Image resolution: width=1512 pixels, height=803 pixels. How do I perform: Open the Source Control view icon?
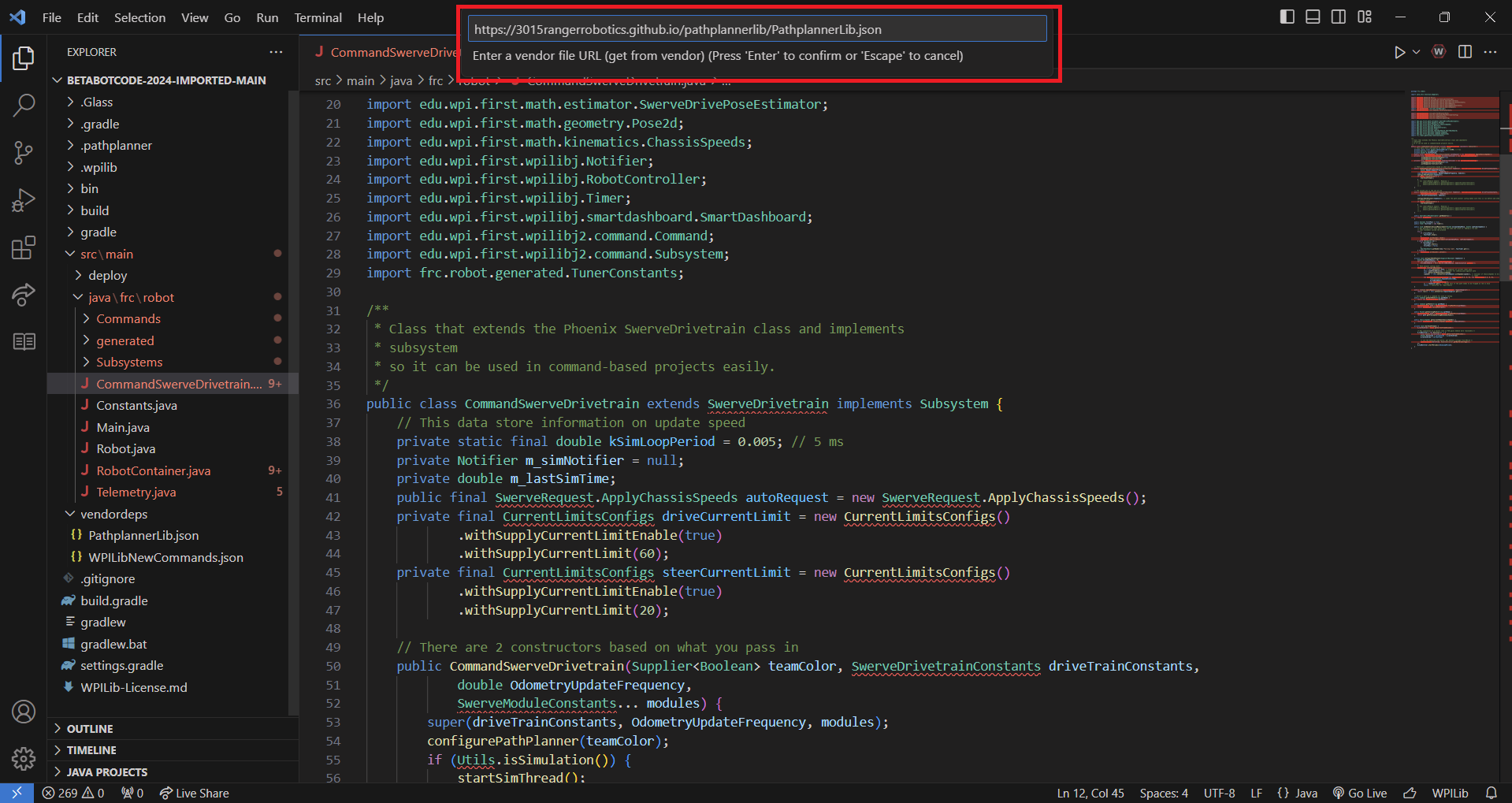pyautogui.click(x=24, y=153)
